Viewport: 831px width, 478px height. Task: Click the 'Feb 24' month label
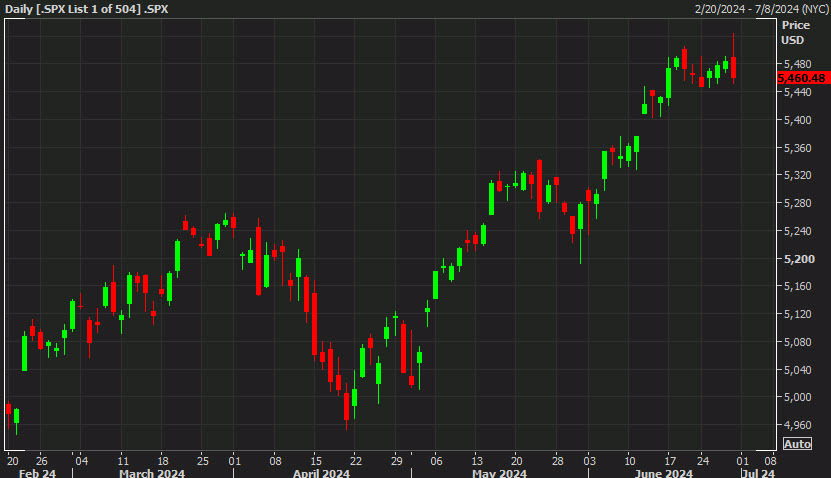pos(36,473)
